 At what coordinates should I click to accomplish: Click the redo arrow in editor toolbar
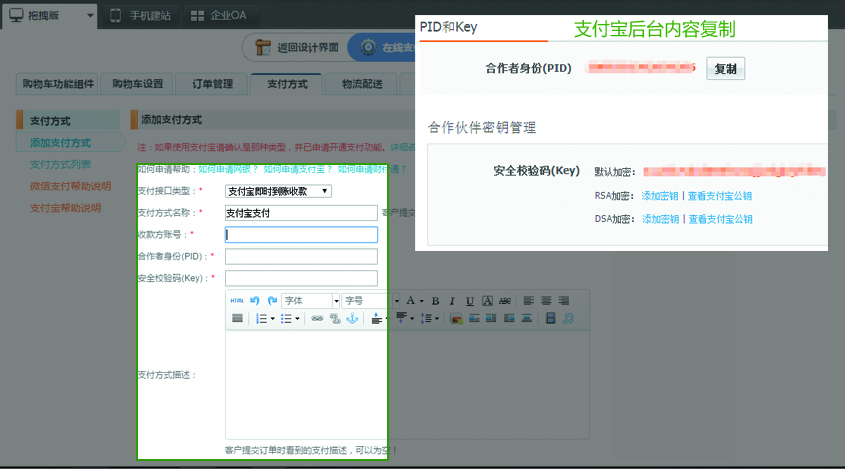tap(272, 301)
